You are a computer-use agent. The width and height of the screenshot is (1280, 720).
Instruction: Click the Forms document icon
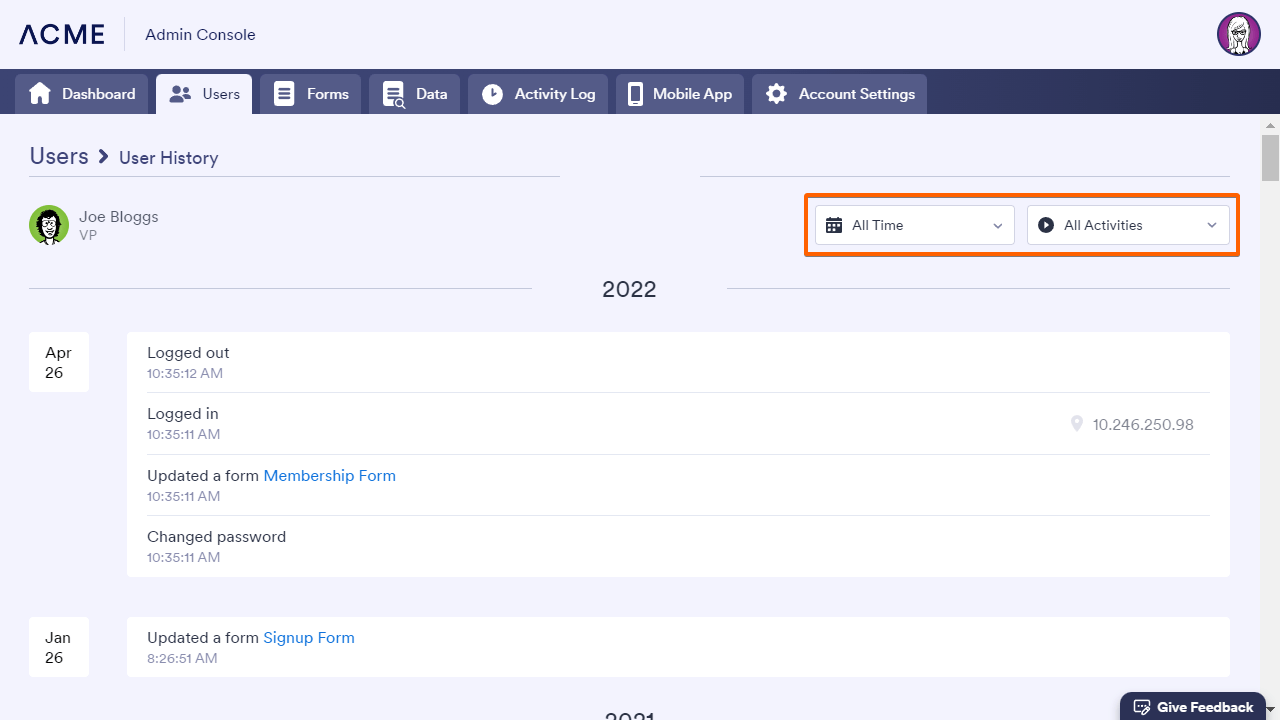(x=284, y=94)
